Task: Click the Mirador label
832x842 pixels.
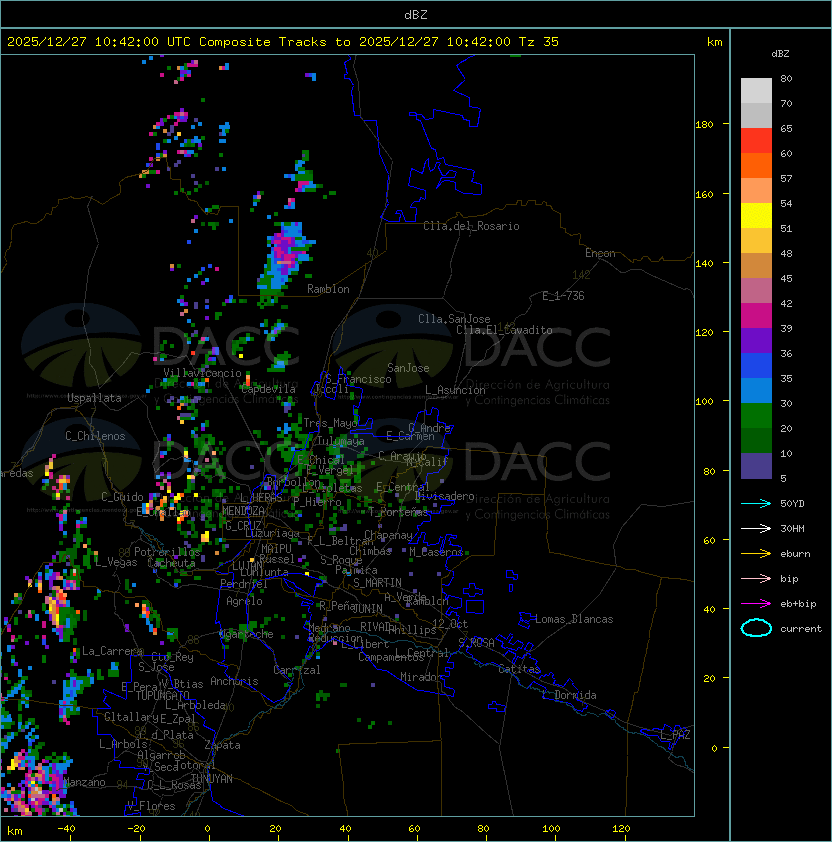Action: (x=421, y=677)
